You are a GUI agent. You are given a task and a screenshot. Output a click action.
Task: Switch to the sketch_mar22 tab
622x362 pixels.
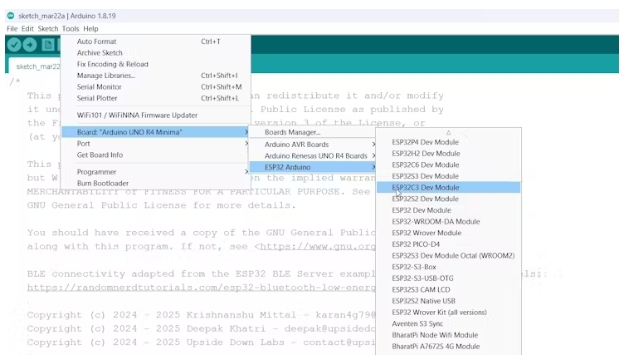pyautogui.click(x=36, y=66)
